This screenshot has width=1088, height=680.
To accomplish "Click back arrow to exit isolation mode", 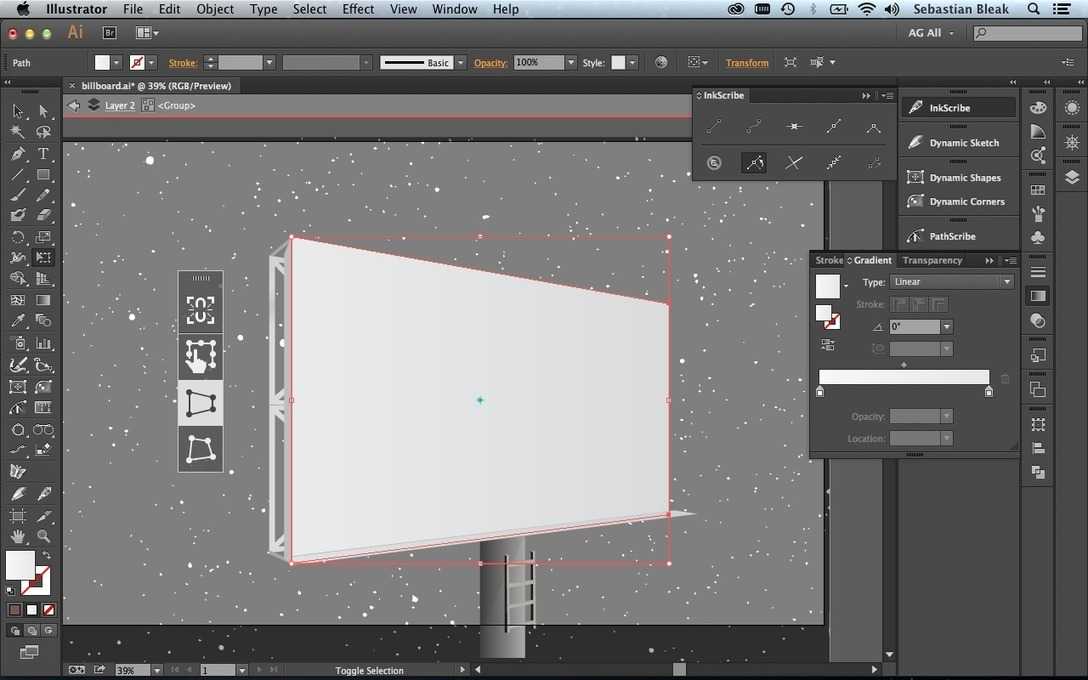I will (x=74, y=105).
